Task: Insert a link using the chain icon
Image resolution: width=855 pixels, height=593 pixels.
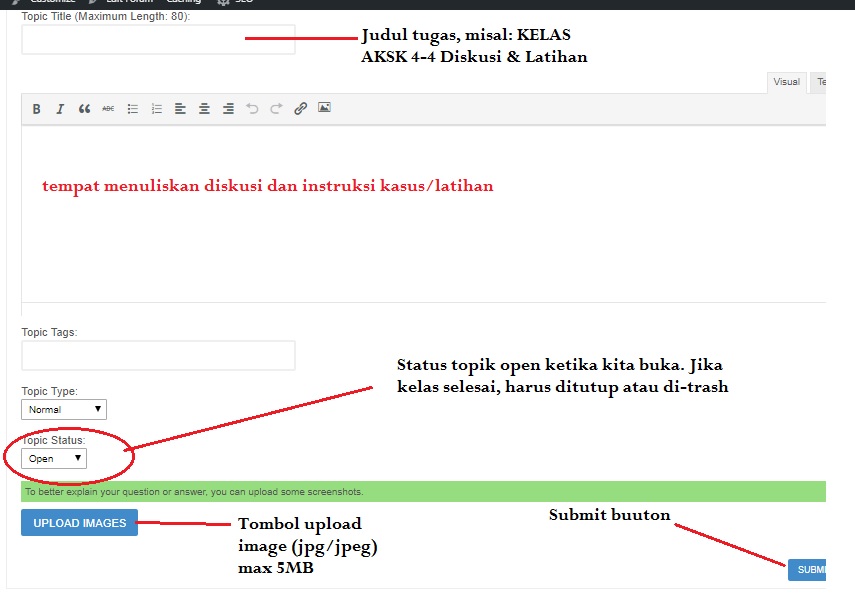Action: click(x=300, y=109)
